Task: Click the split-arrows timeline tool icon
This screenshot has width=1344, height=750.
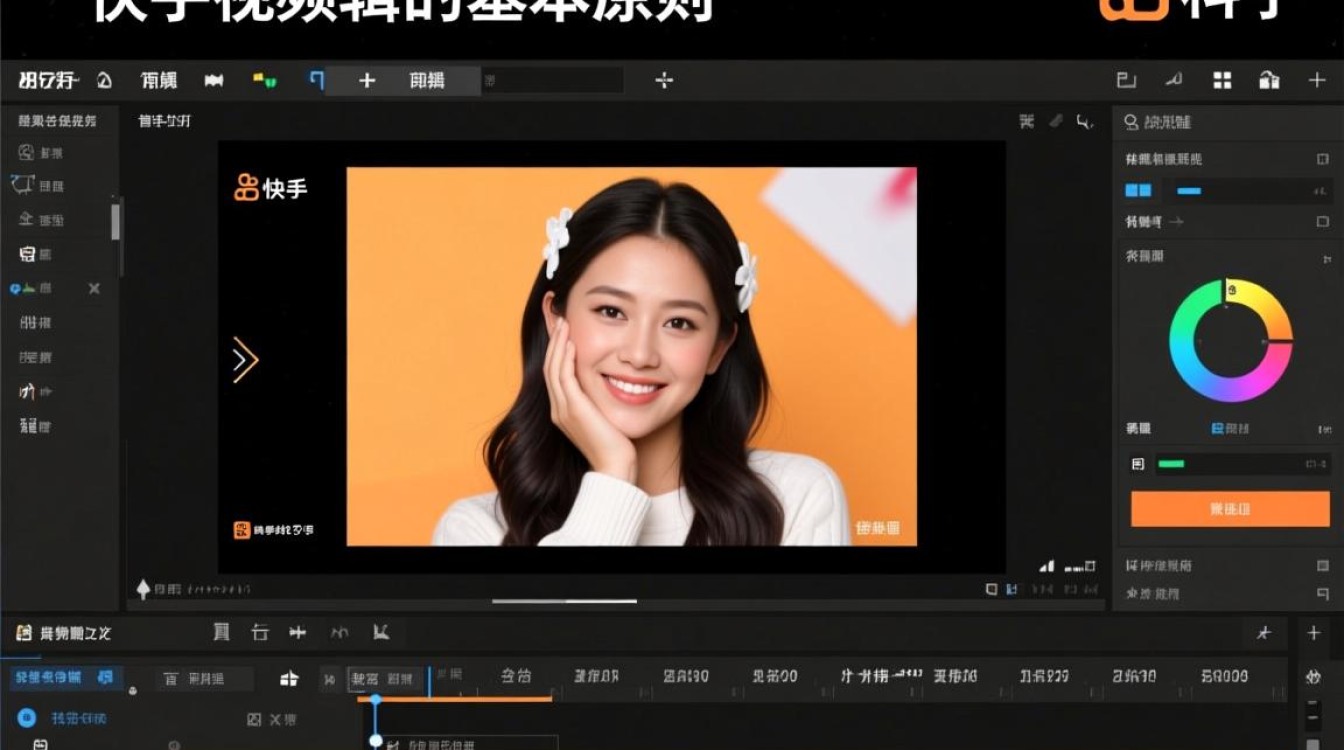Action: point(297,632)
